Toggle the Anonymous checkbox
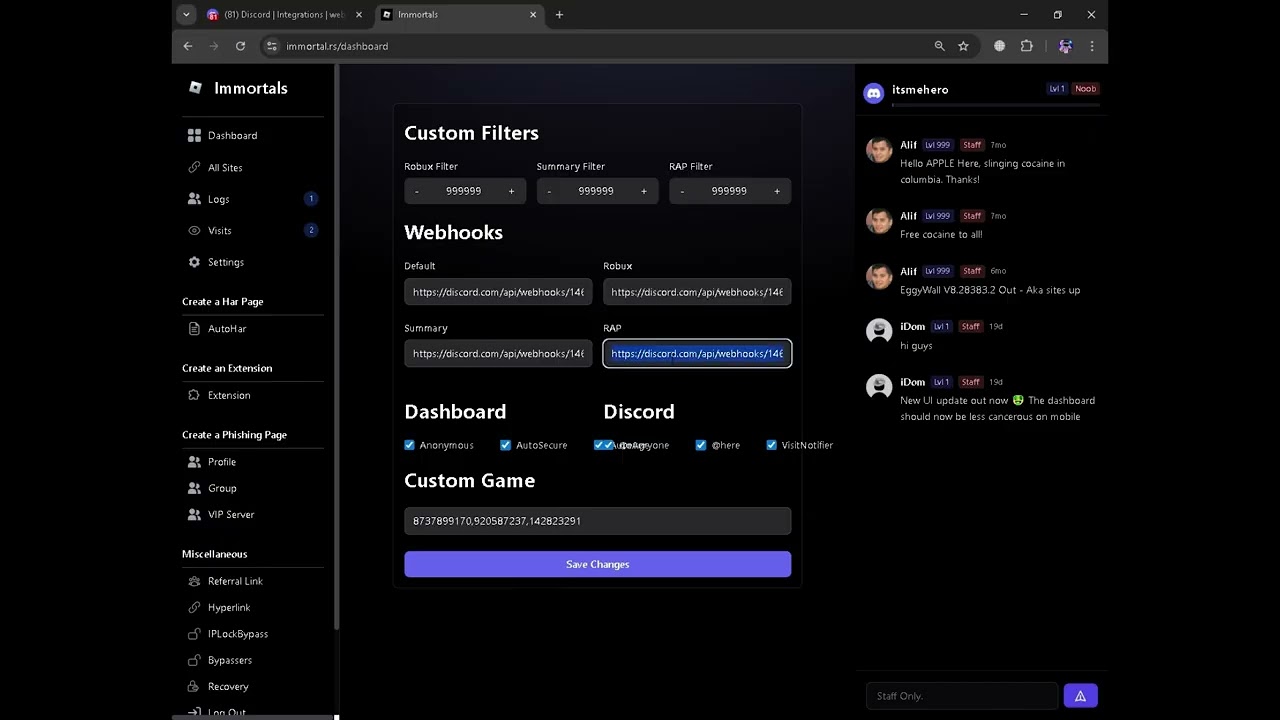 click(x=409, y=445)
